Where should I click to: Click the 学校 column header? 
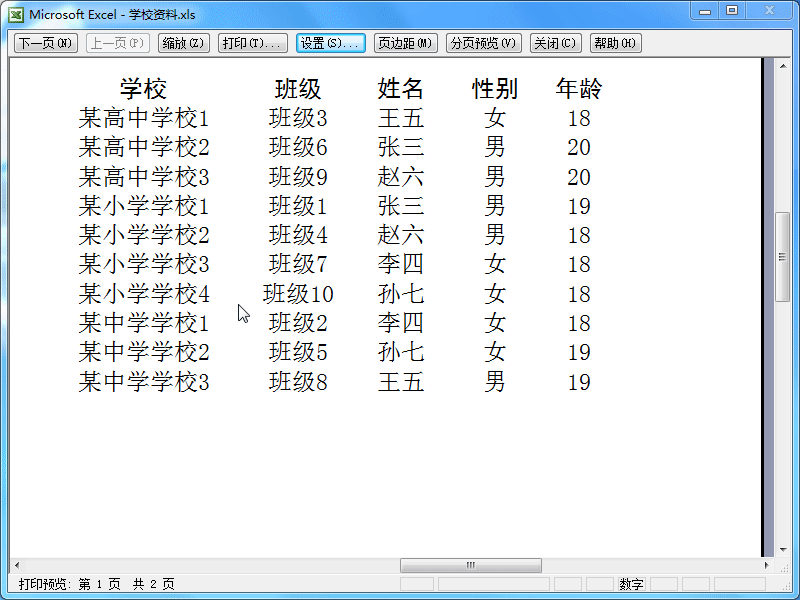143,89
